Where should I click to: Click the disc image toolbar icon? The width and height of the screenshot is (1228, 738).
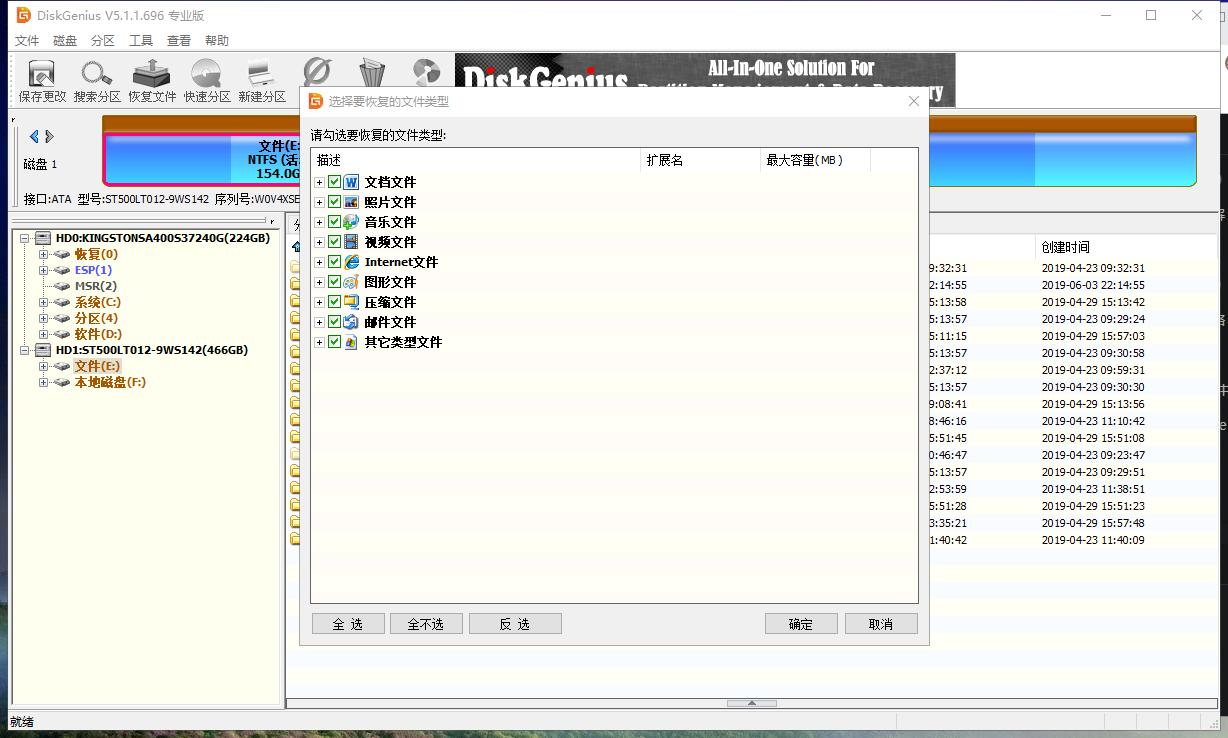pyautogui.click(x=427, y=73)
